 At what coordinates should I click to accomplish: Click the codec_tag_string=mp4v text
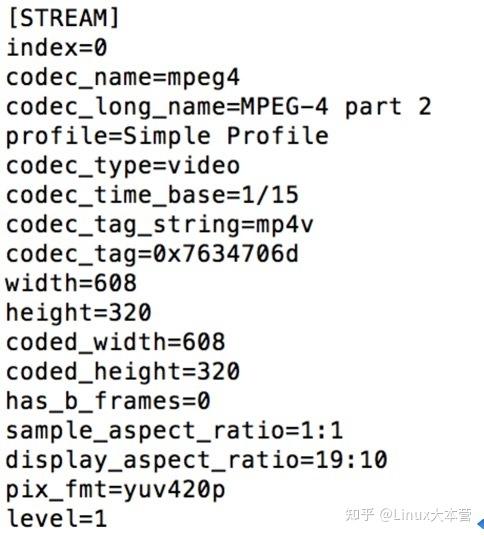pyautogui.click(x=160, y=226)
